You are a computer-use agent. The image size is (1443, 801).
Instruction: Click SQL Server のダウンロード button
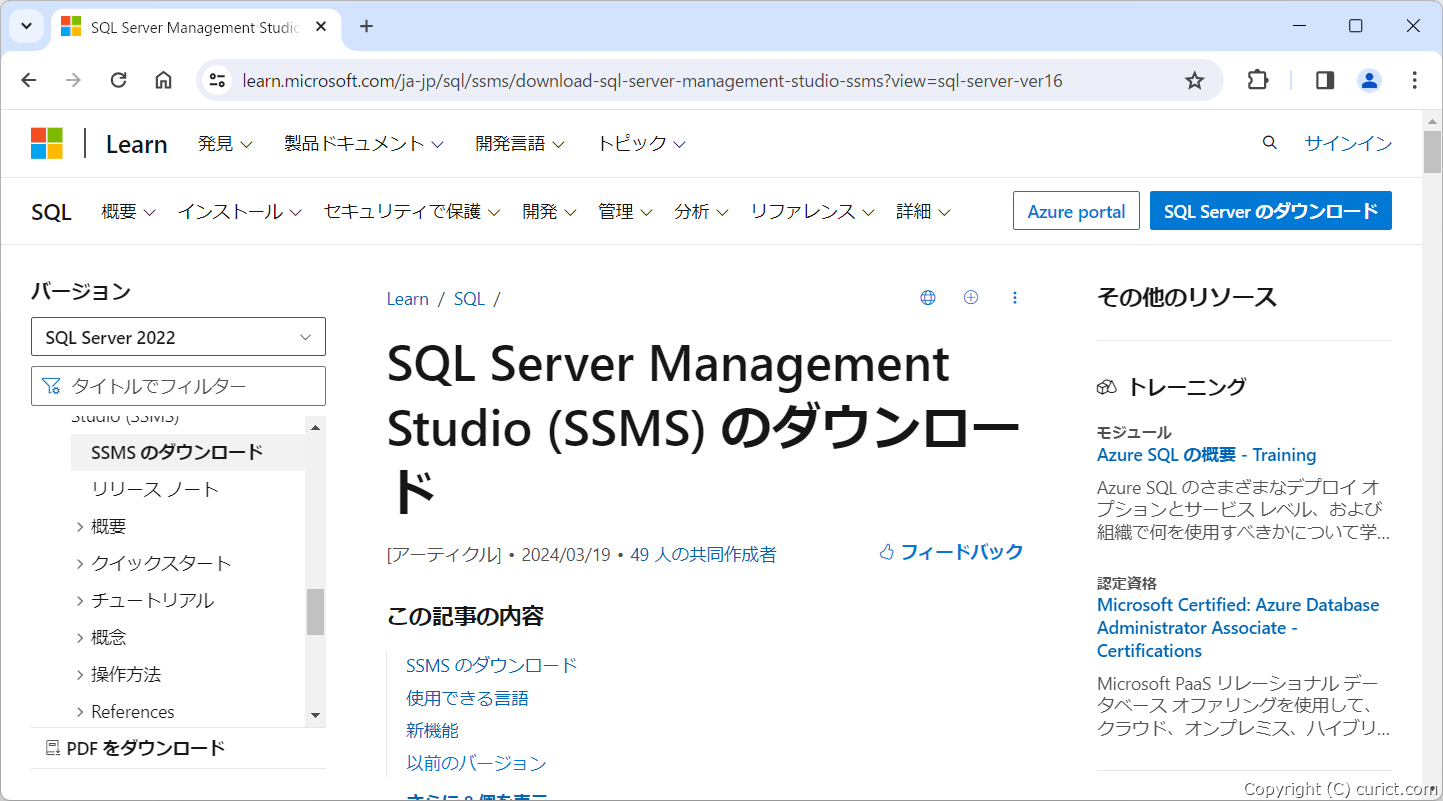pyautogui.click(x=1270, y=211)
